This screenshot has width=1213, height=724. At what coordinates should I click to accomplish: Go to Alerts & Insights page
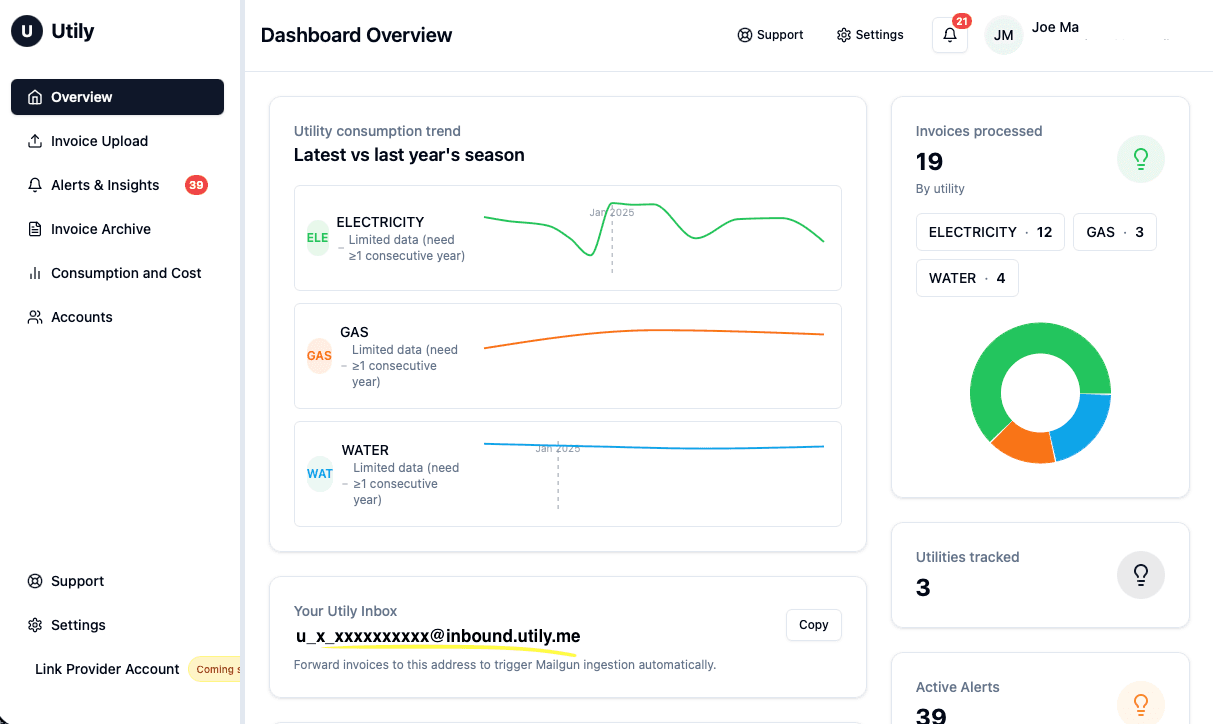click(x=105, y=185)
